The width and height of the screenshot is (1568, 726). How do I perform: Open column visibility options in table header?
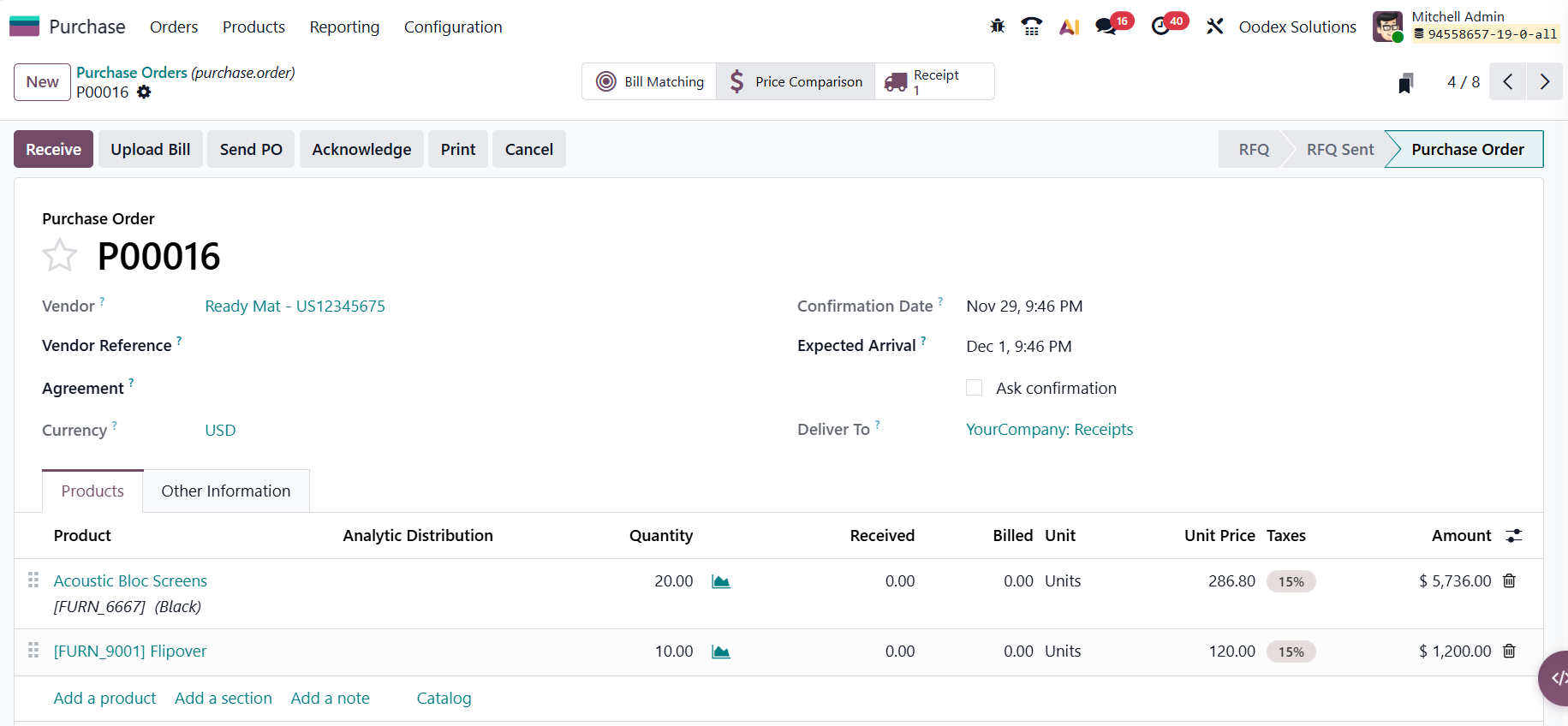point(1514,536)
